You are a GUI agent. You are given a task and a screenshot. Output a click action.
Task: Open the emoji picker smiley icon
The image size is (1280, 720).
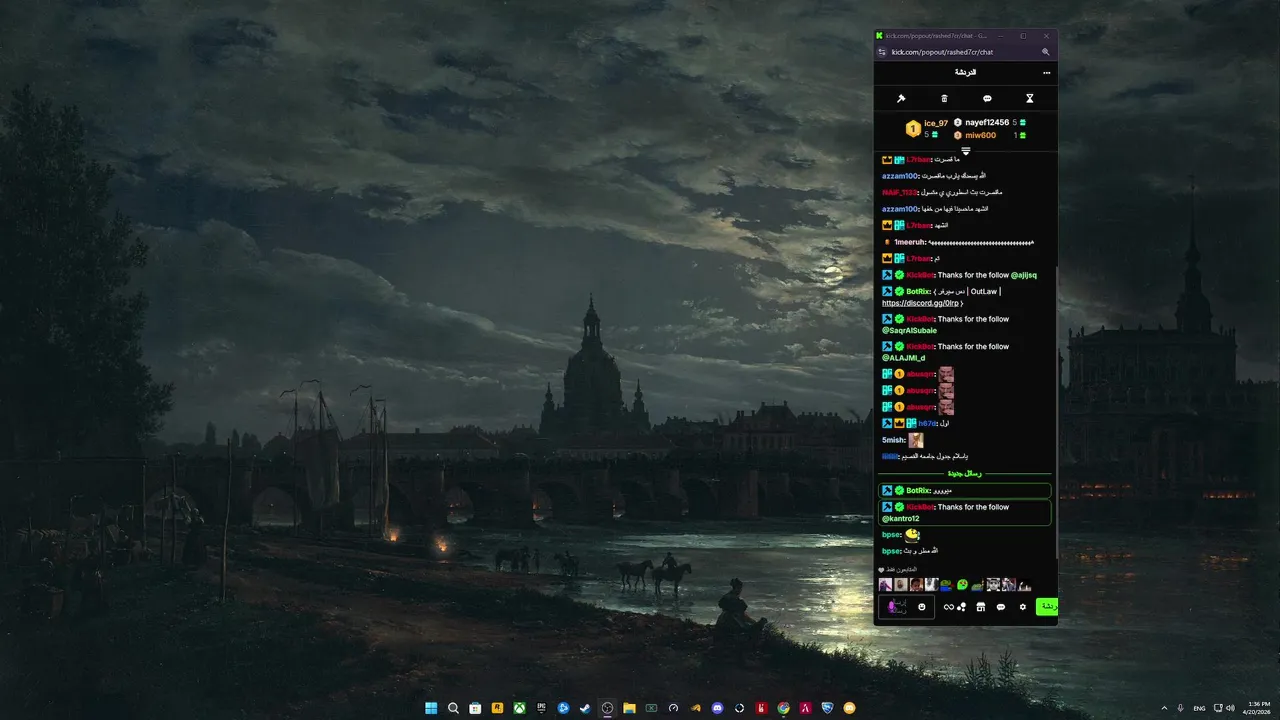pyautogui.click(x=922, y=607)
